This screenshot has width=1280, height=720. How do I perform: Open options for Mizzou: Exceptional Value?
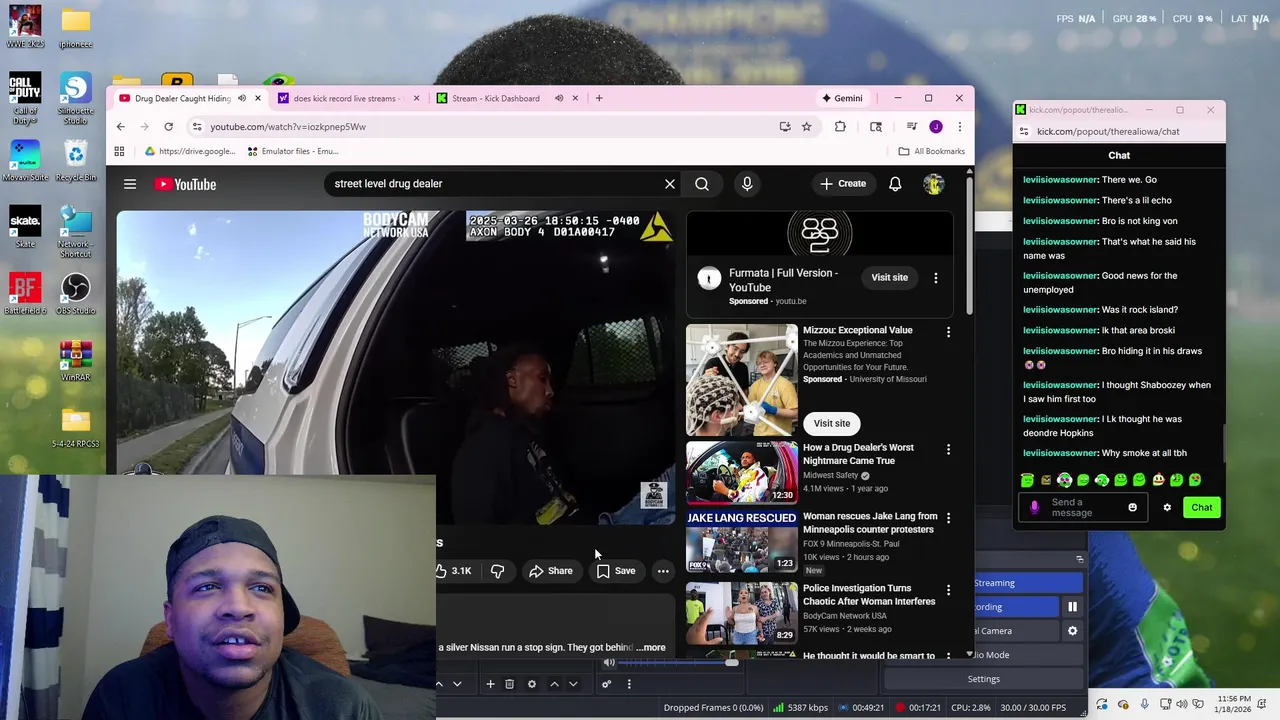pyautogui.click(x=948, y=332)
